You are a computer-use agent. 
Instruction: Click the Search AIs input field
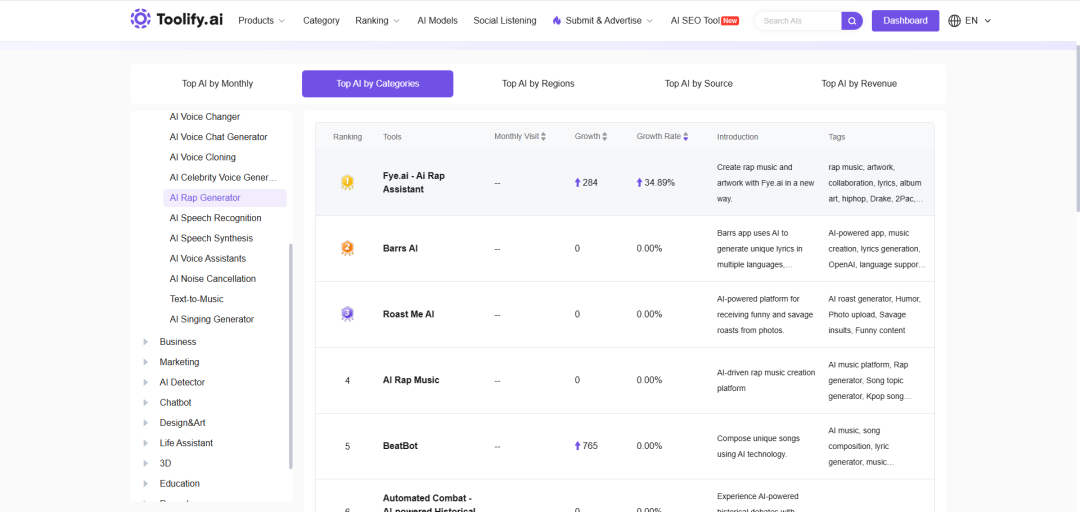point(799,21)
